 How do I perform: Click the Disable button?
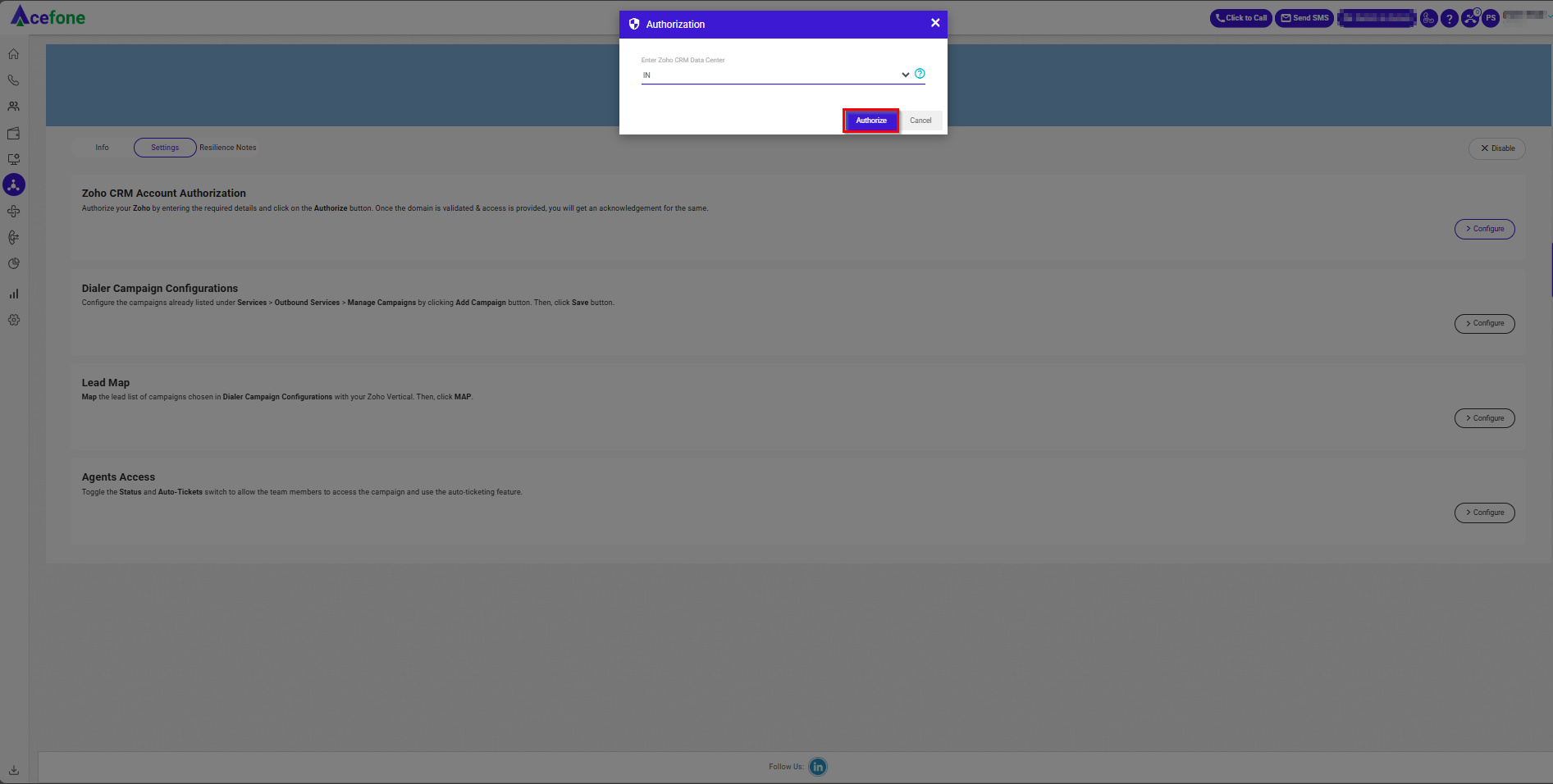pyautogui.click(x=1497, y=148)
